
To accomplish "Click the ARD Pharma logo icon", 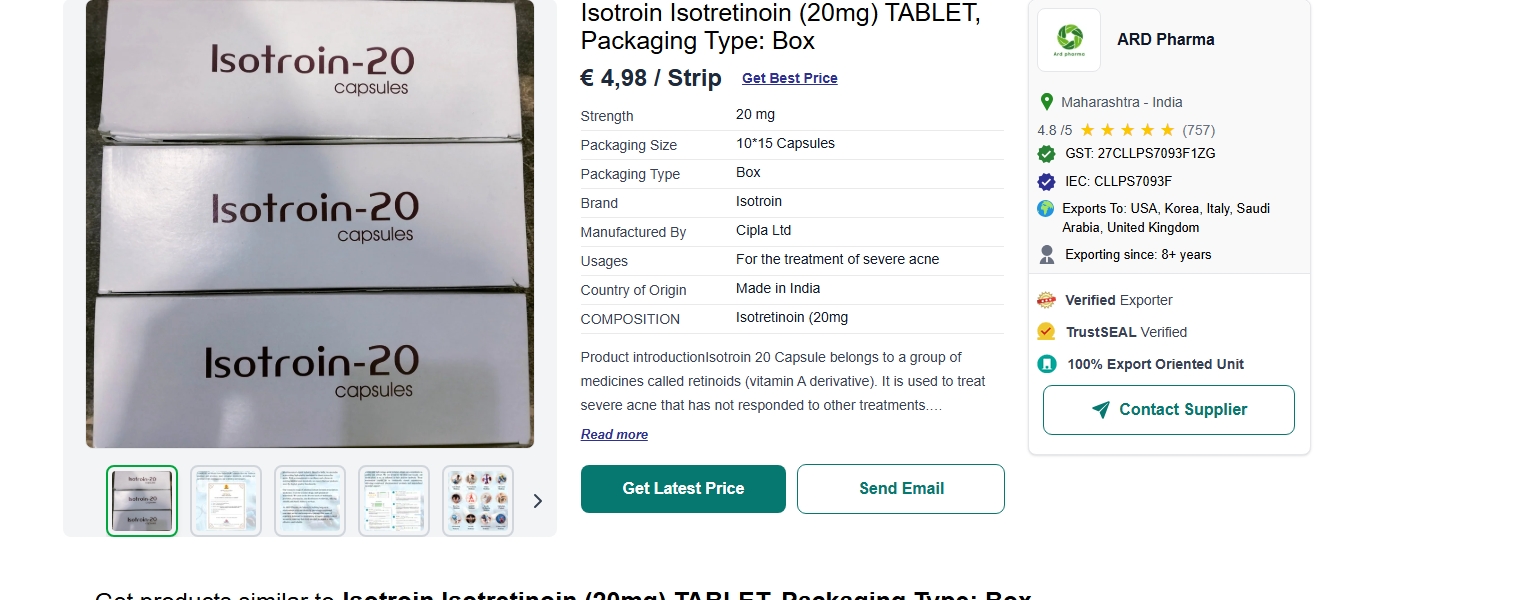I will click(x=1069, y=40).
